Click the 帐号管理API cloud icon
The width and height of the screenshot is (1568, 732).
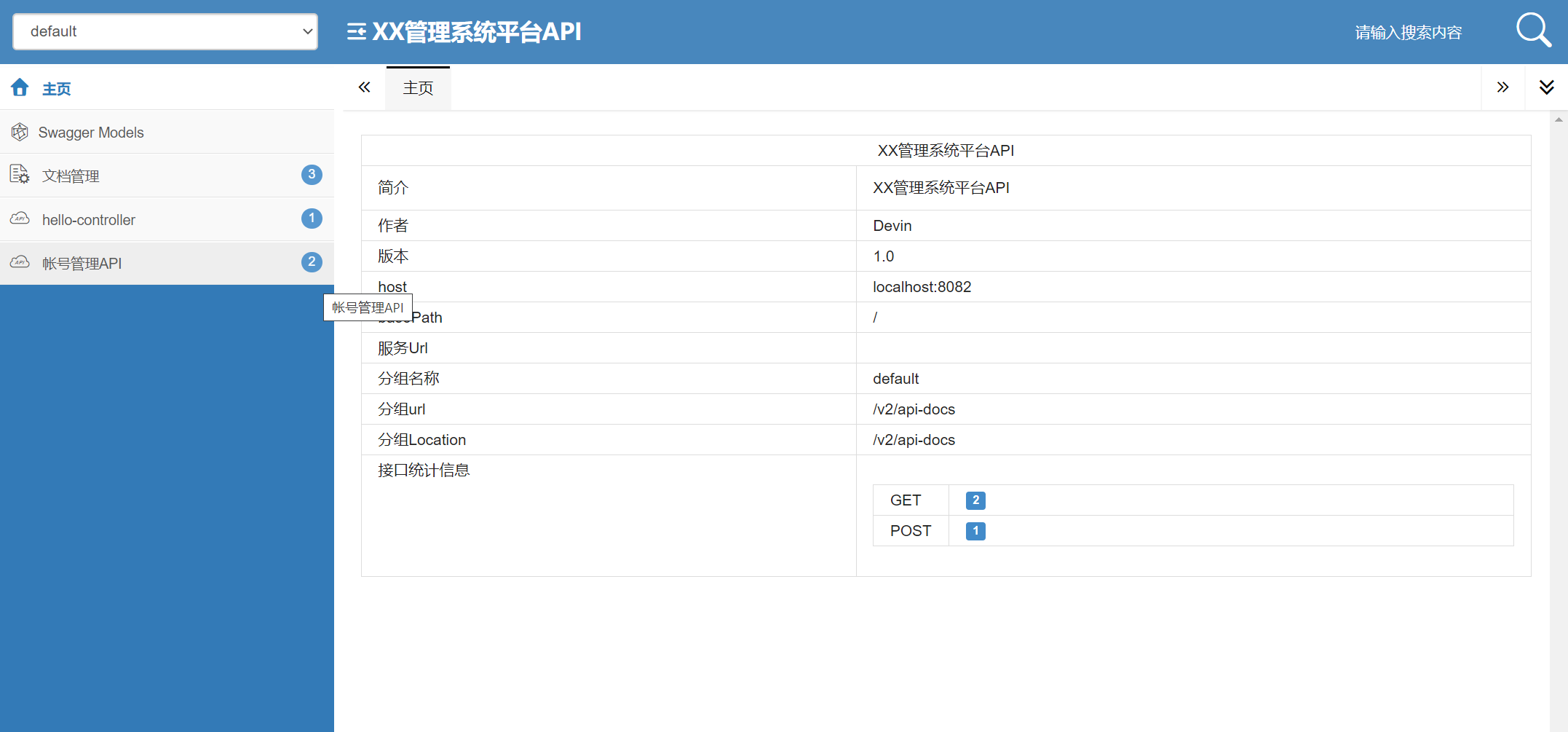coord(20,262)
